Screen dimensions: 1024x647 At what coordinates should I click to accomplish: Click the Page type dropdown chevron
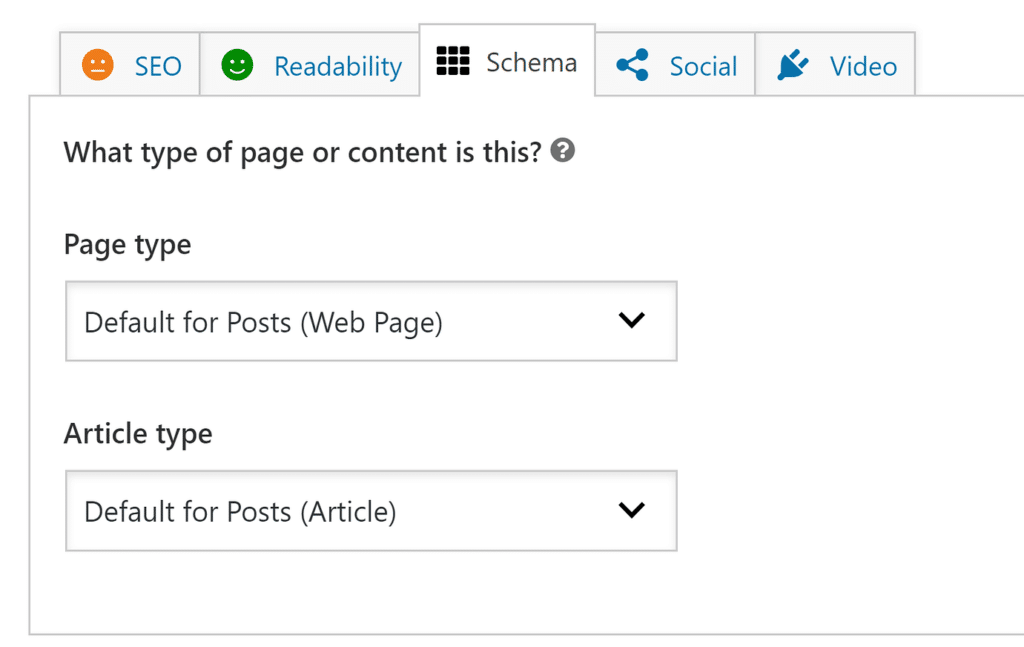(631, 321)
